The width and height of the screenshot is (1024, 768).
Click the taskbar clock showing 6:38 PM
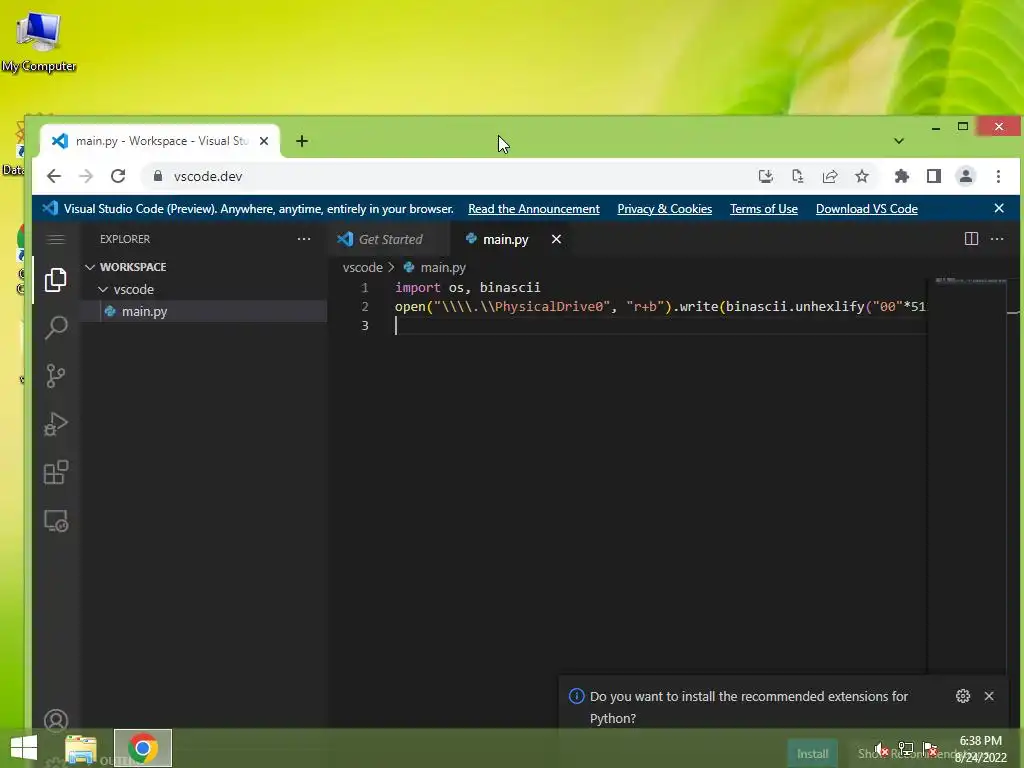[x=980, y=749]
